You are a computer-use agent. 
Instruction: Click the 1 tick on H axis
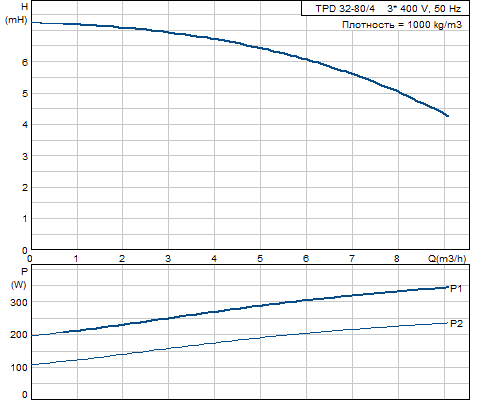tap(25, 219)
